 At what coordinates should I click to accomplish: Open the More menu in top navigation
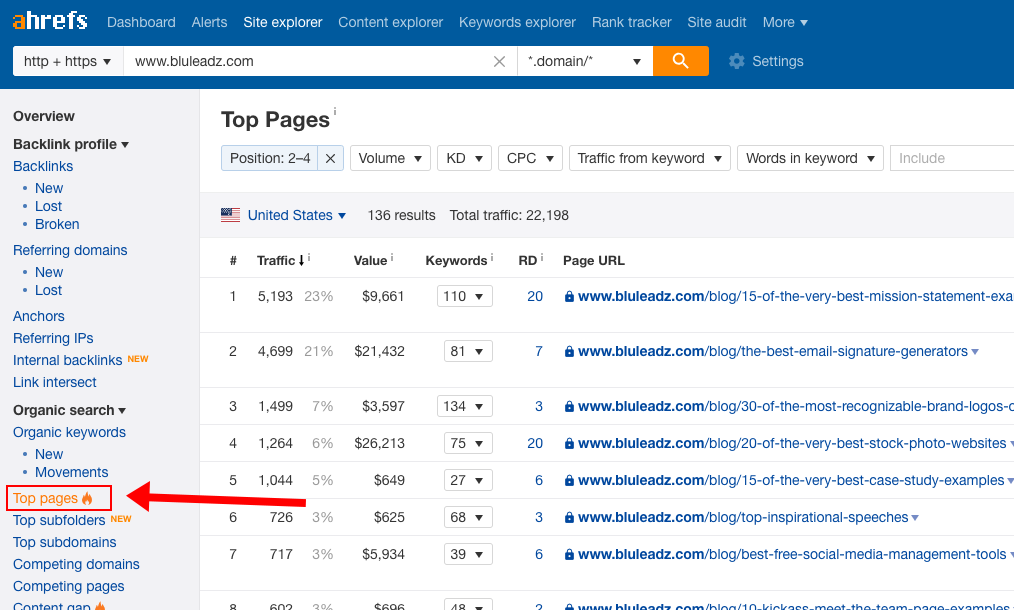pyautogui.click(x=785, y=22)
